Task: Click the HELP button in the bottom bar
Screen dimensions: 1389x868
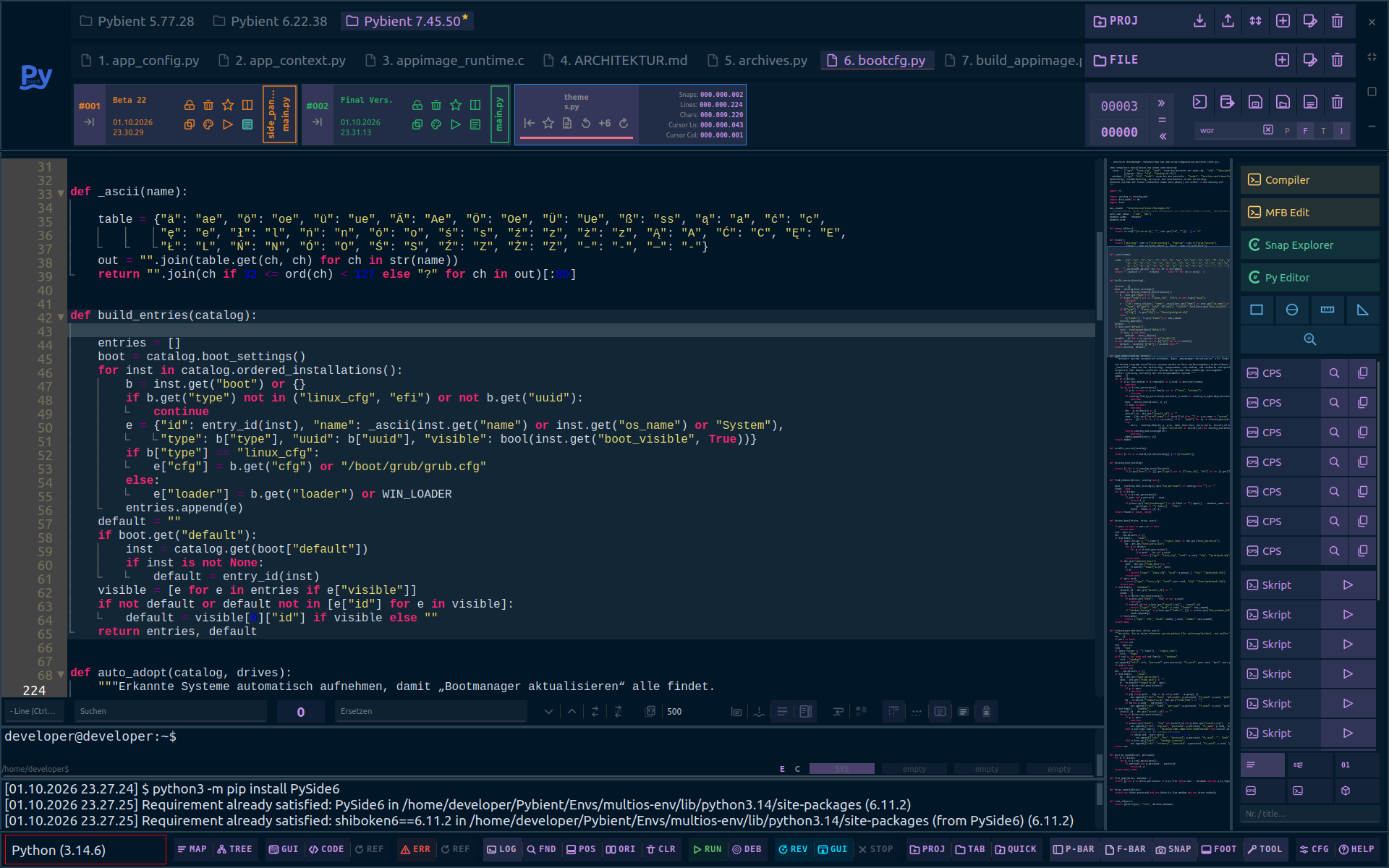Action: click(1356, 849)
